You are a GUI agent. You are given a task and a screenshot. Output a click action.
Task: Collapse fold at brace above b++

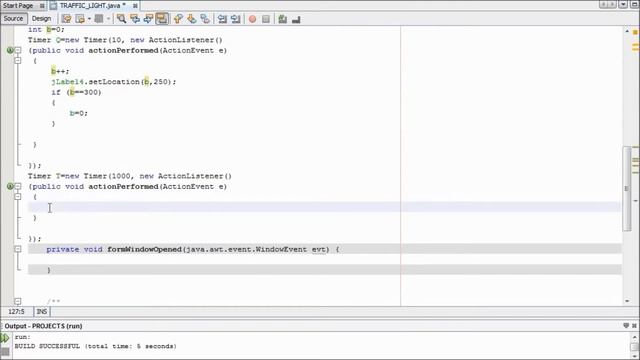click(18, 60)
